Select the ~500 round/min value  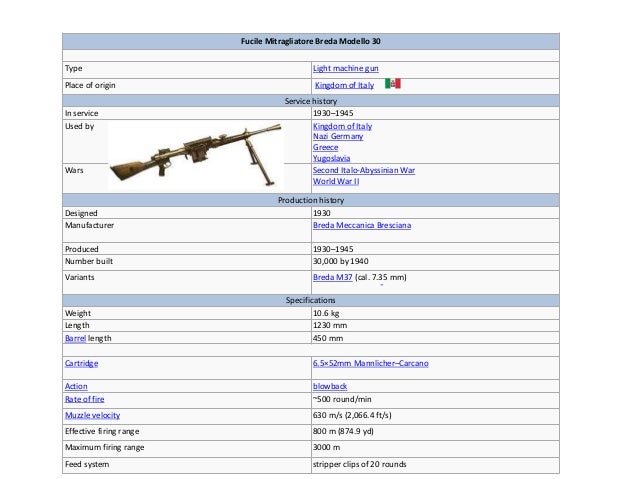(342, 399)
